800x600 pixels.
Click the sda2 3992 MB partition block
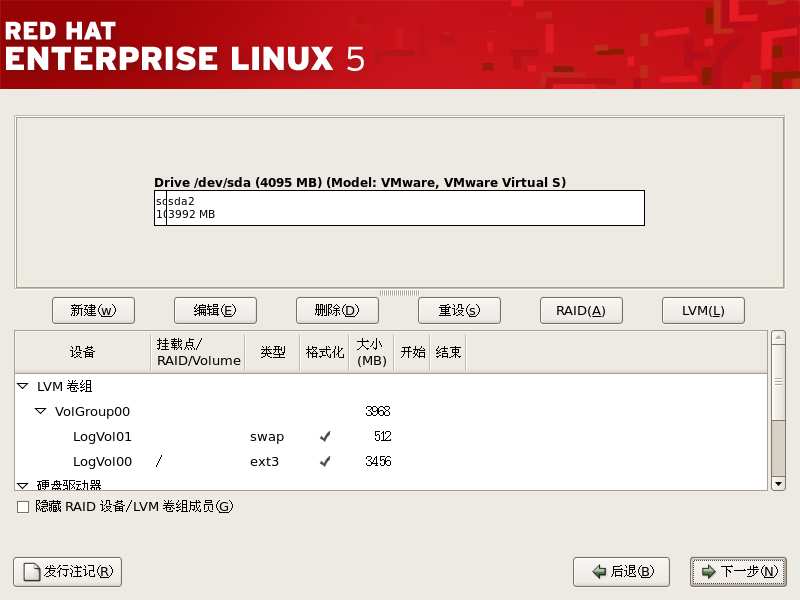[405, 208]
